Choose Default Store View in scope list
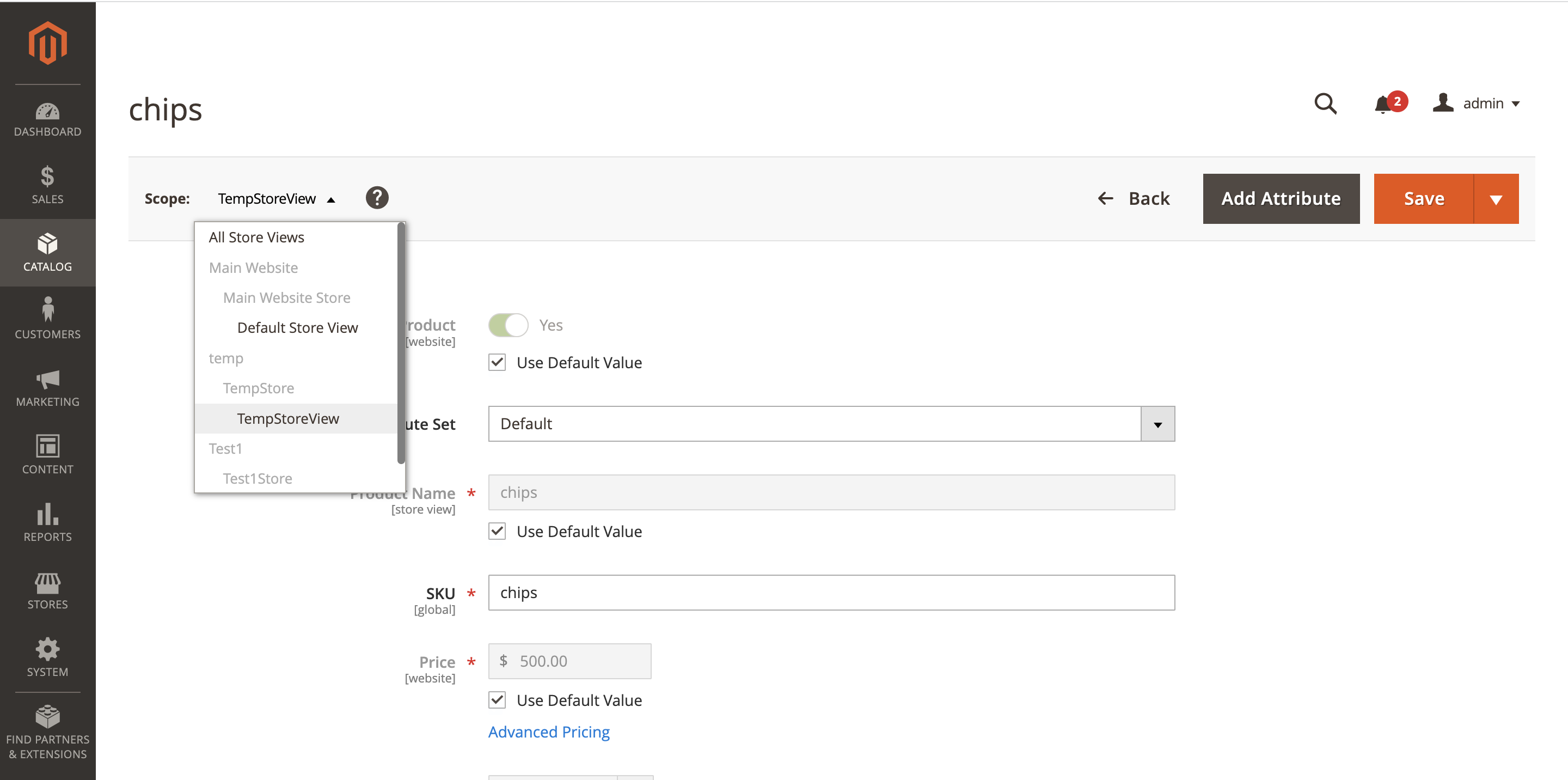1568x780 pixels. (x=297, y=327)
